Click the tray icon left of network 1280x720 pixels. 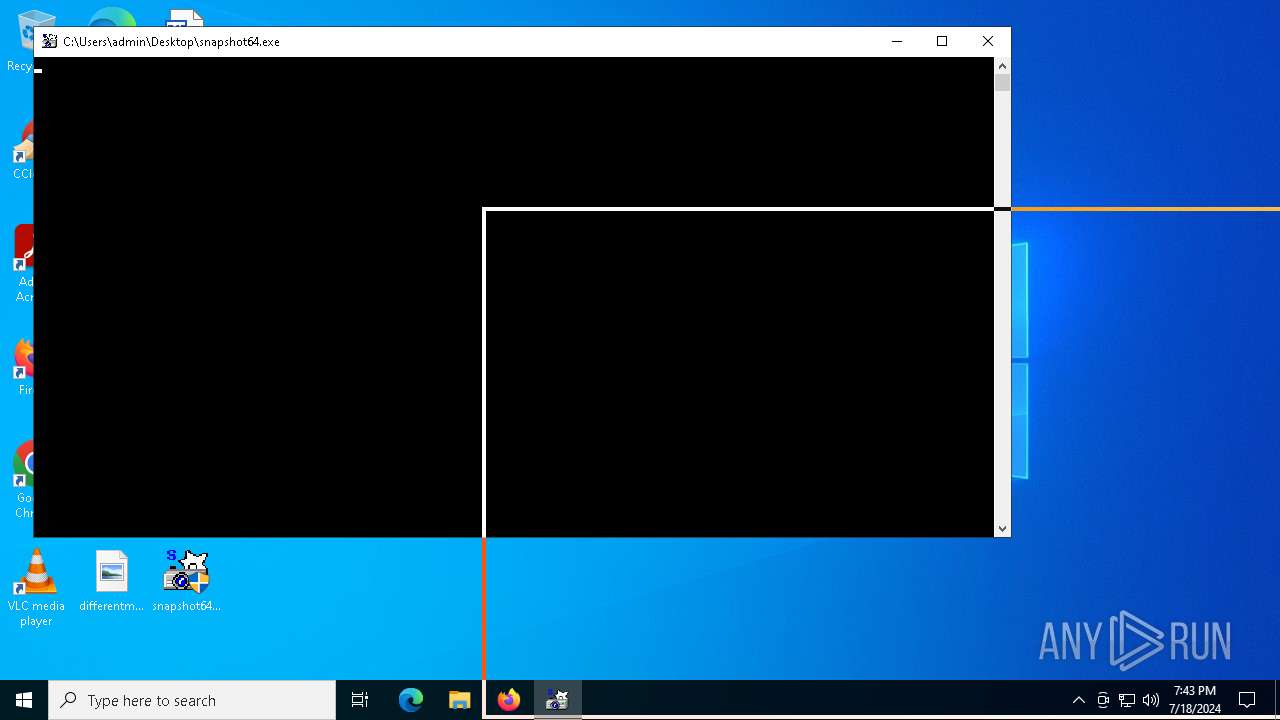click(1103, 700)
